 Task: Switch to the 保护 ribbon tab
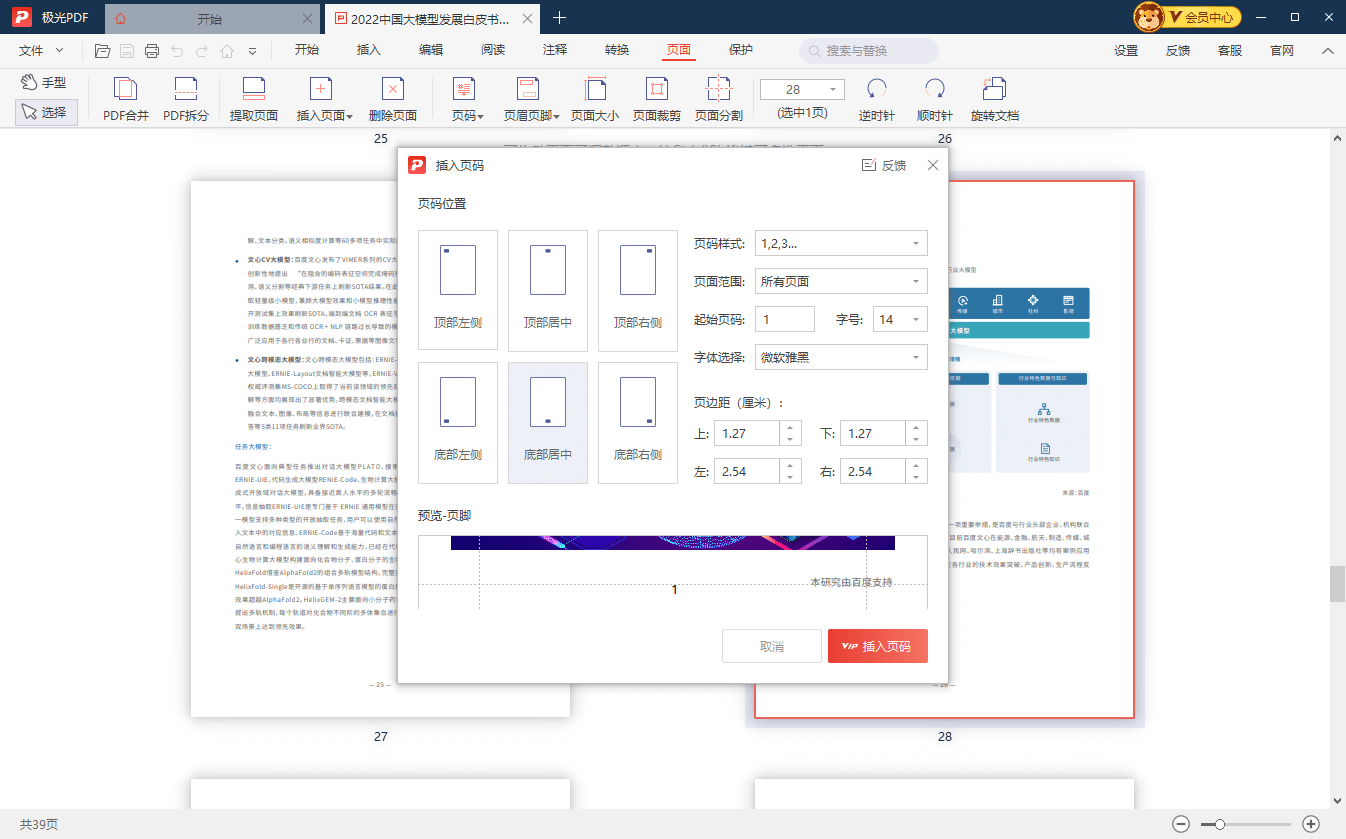[741, 50]
